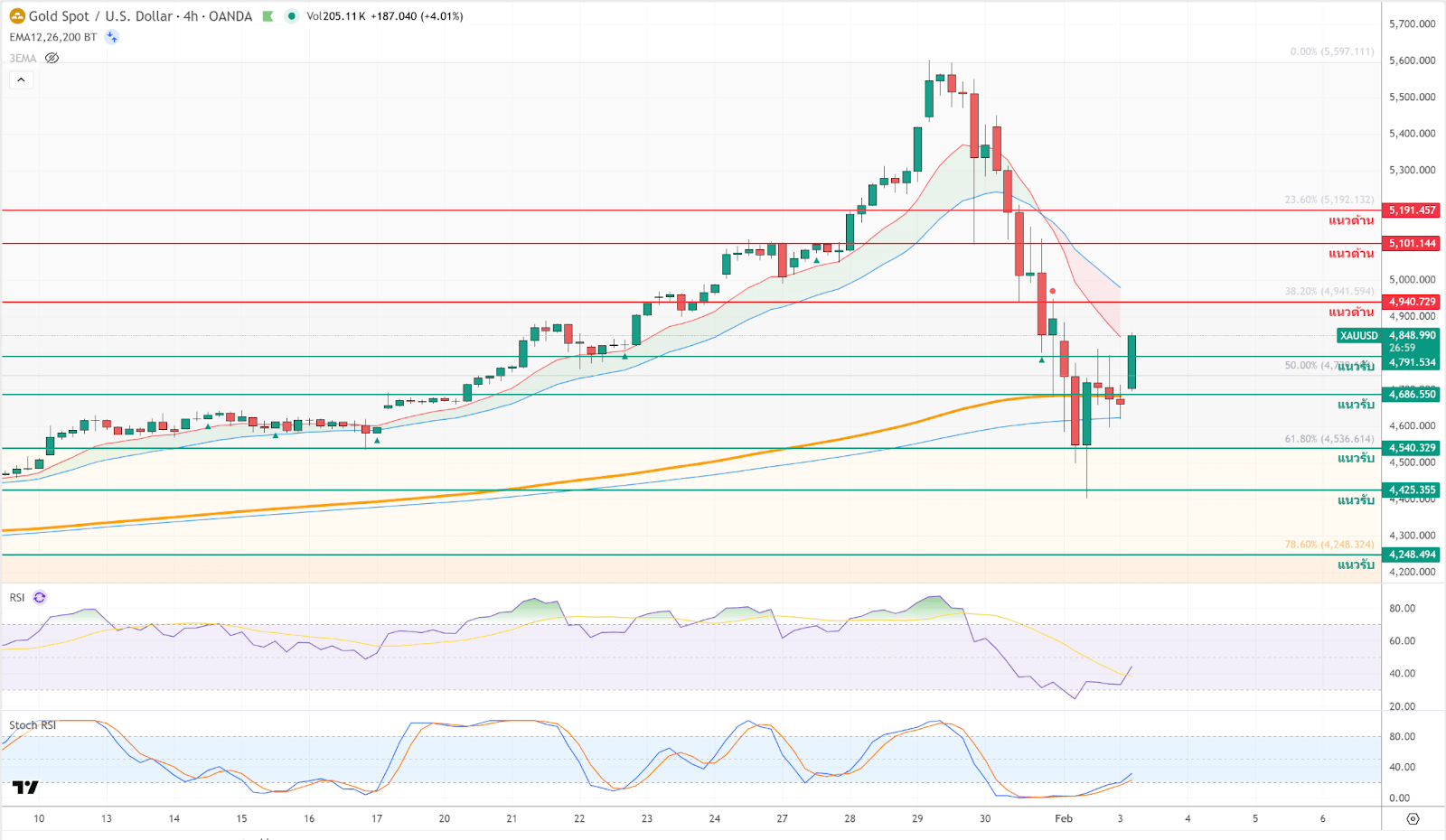Click the red dot marker above candles
The height and width of the screenshot is (840, 1446).
pyautogui.click(x=1053, y=291)
